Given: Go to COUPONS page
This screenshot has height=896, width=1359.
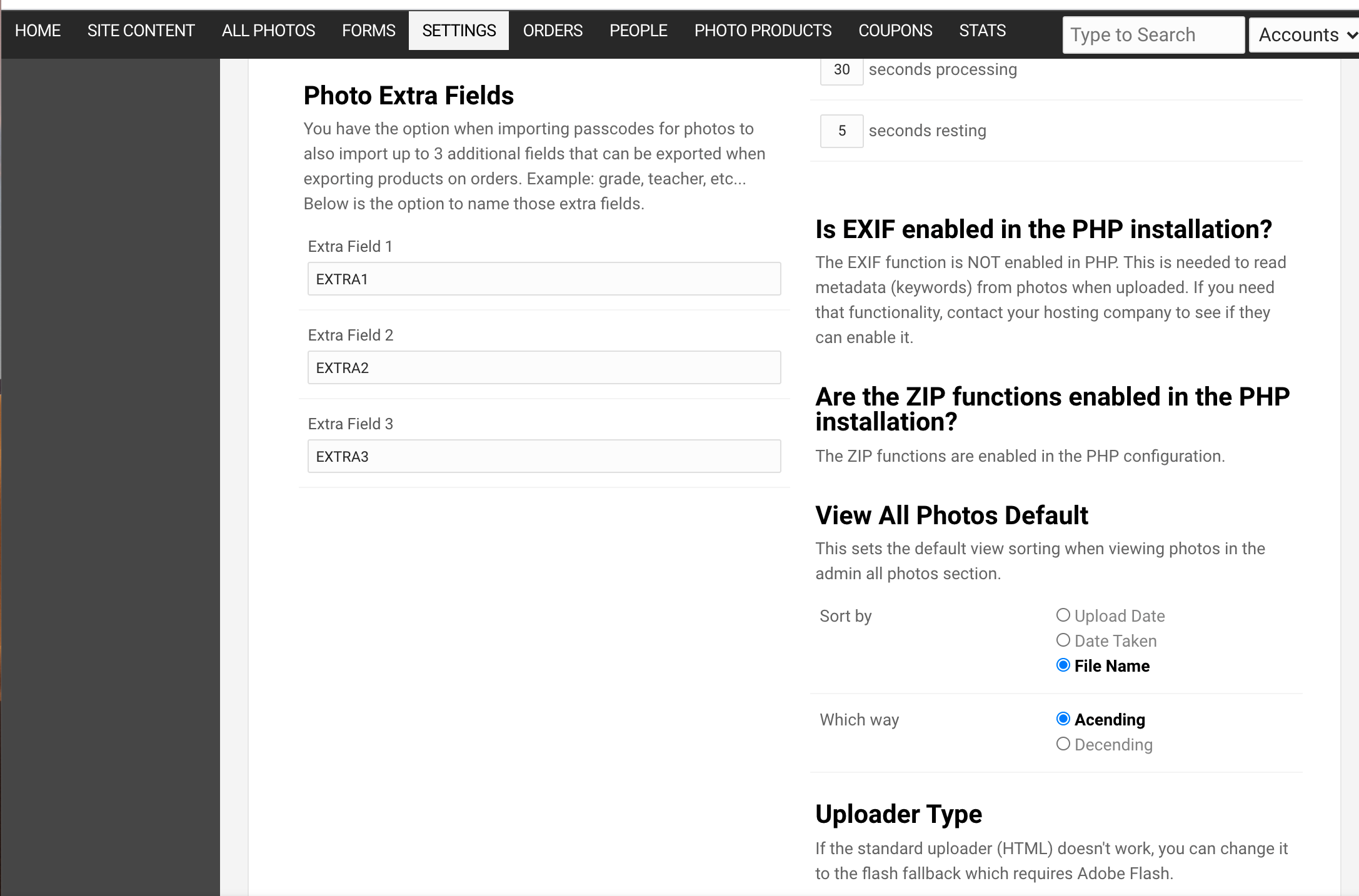Looking at the screenshot, I should coord(895,31).
